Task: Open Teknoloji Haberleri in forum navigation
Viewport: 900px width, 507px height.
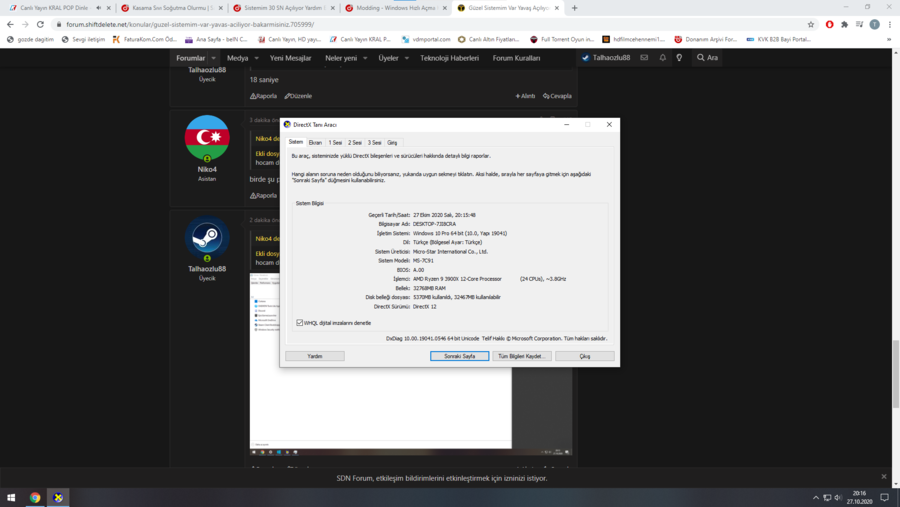Action: 449,58
